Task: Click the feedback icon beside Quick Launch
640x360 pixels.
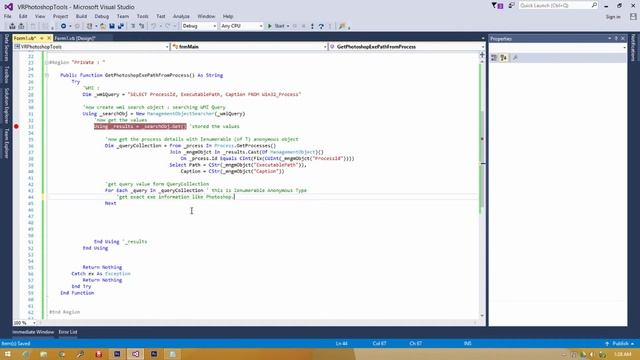Action: pyautogui.click(x=511, y=6)
